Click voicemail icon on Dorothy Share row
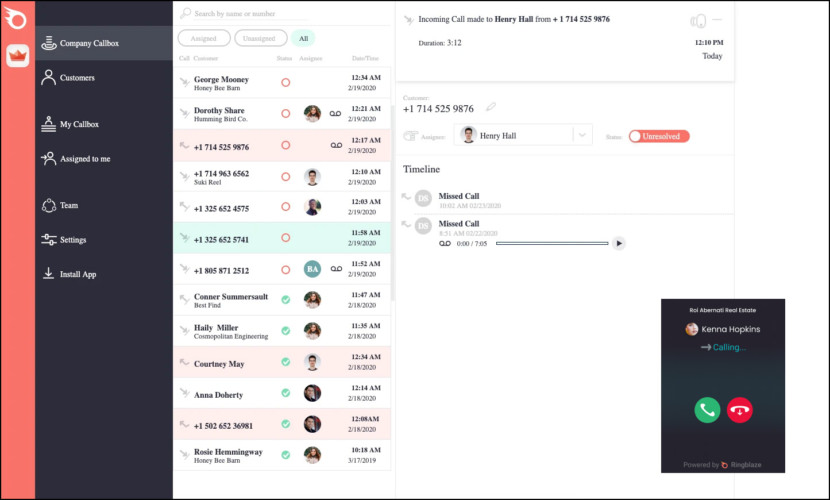 [x=335, y=114]
